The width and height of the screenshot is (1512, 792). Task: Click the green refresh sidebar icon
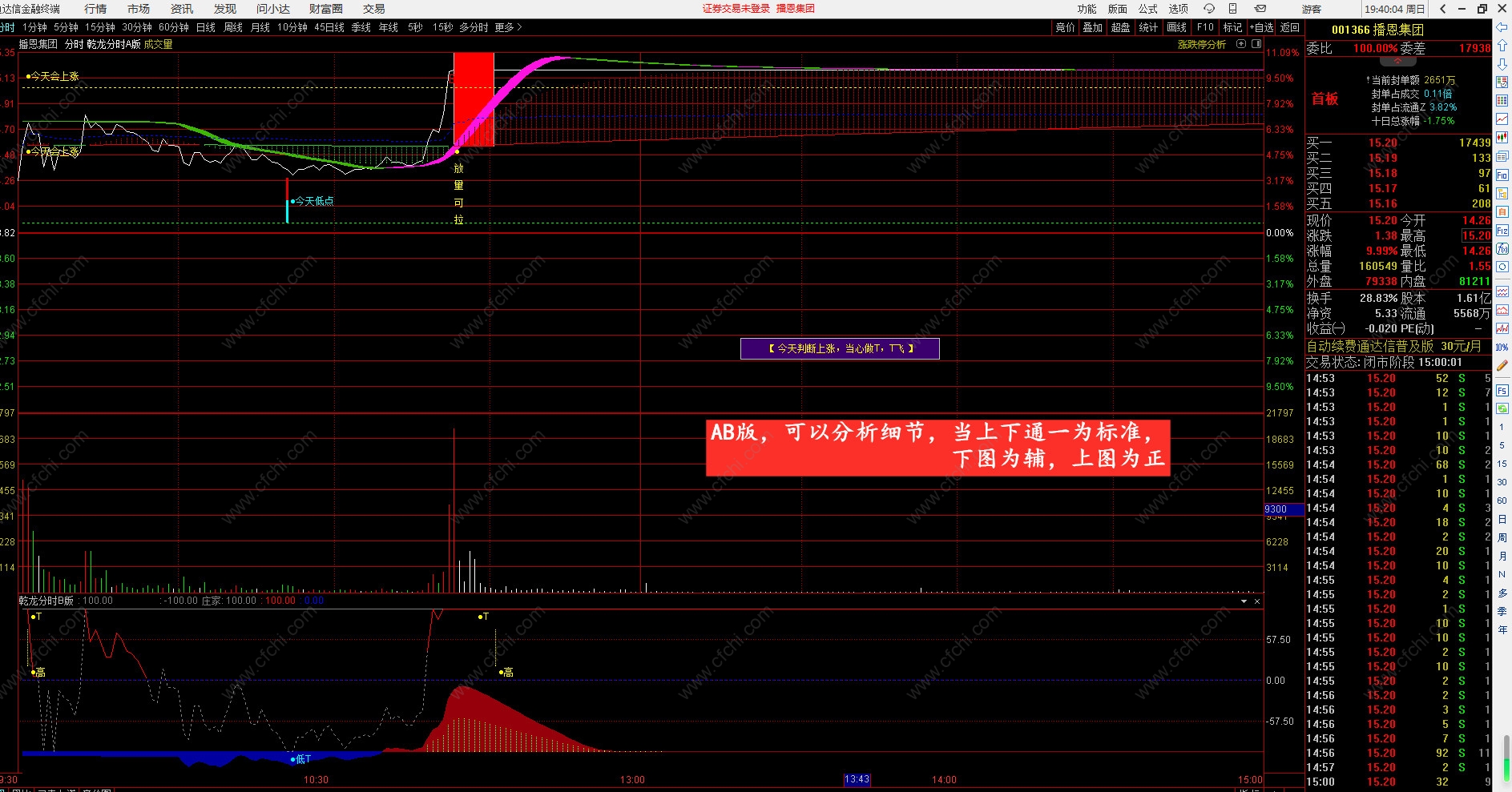click(1502, 408)
